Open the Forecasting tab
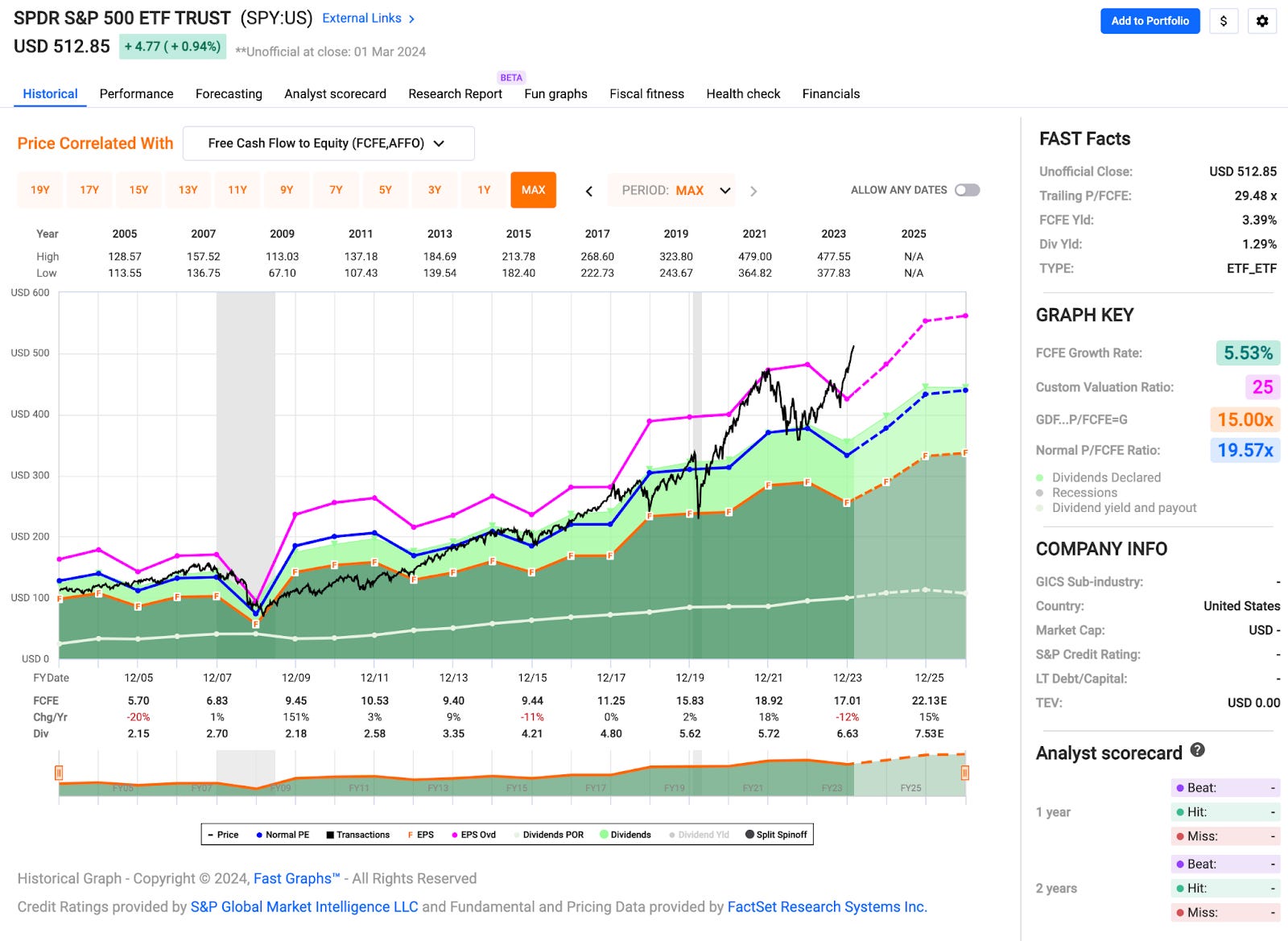1288x941 pixels. (x=229, y=93)
